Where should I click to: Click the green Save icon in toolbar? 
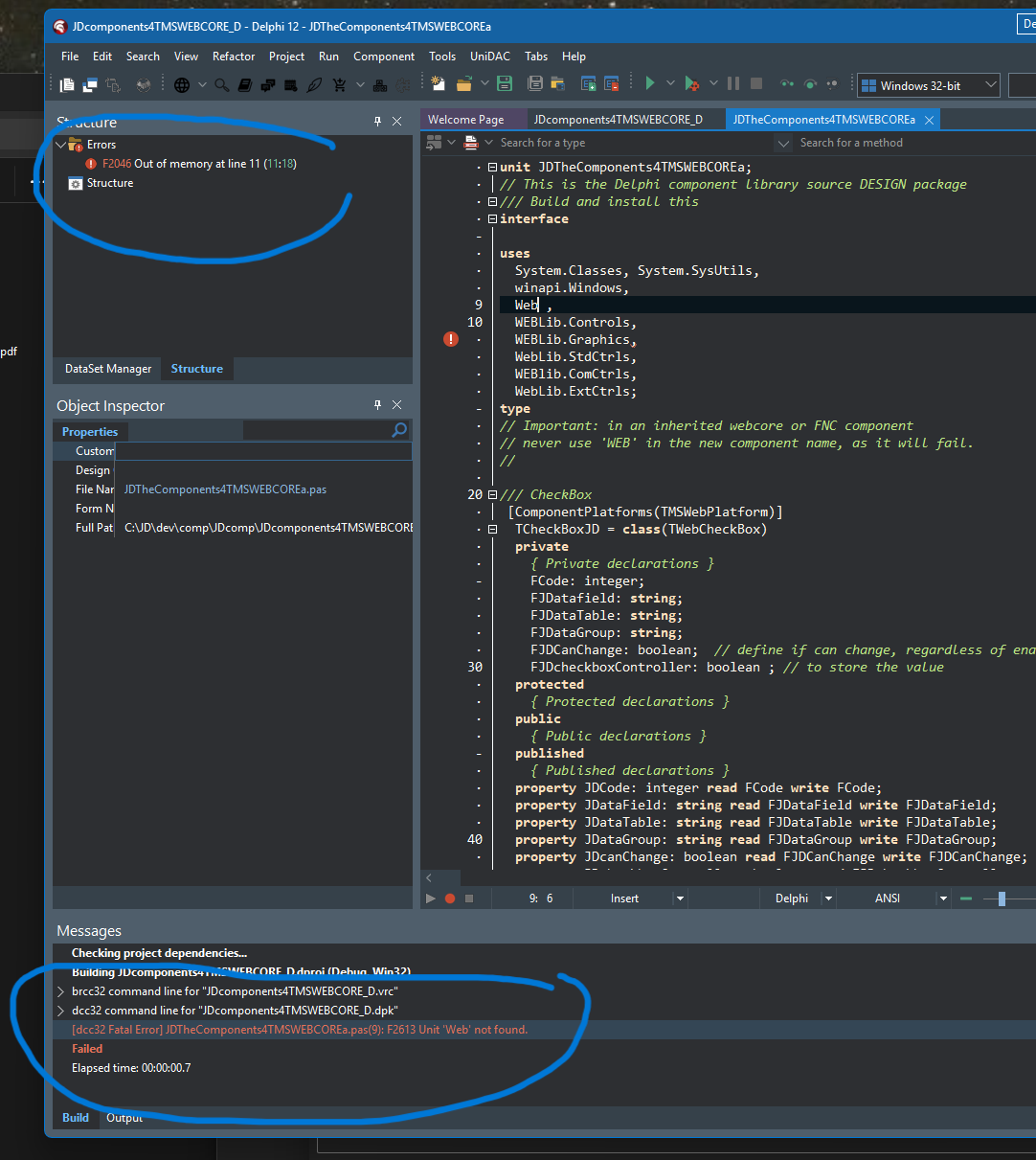(x=505, y=84)
